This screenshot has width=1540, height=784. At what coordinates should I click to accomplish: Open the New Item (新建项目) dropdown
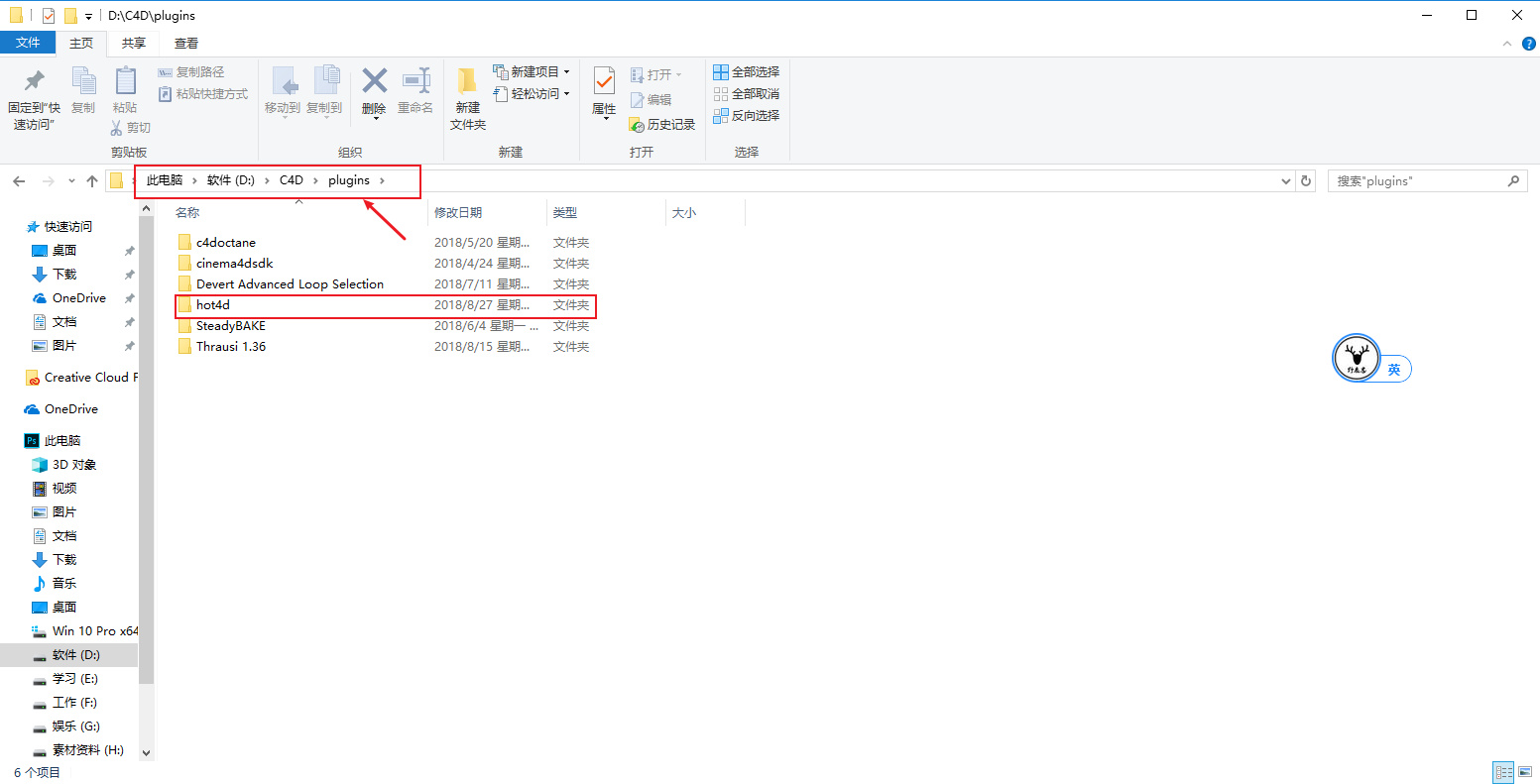532,72
